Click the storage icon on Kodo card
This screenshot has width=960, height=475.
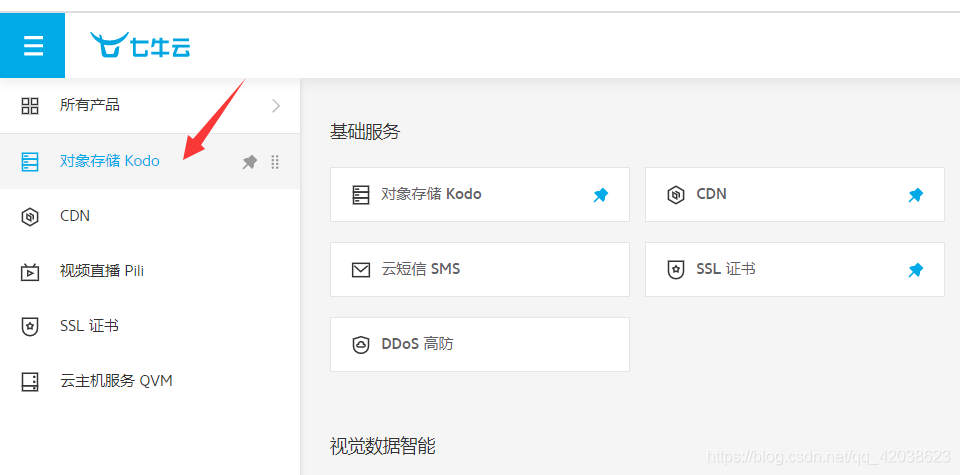361,195
